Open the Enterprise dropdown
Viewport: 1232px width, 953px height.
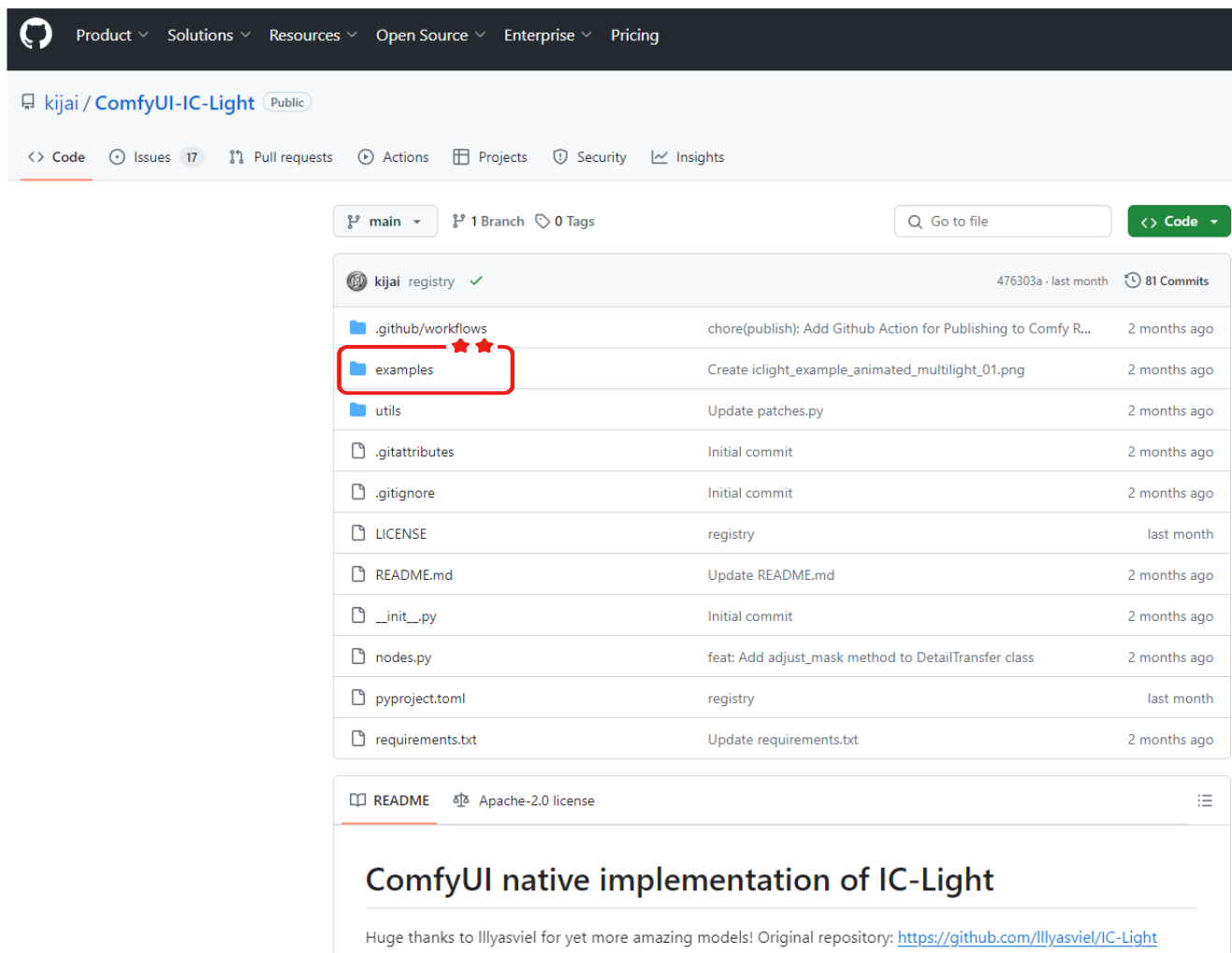click(547, 35)
